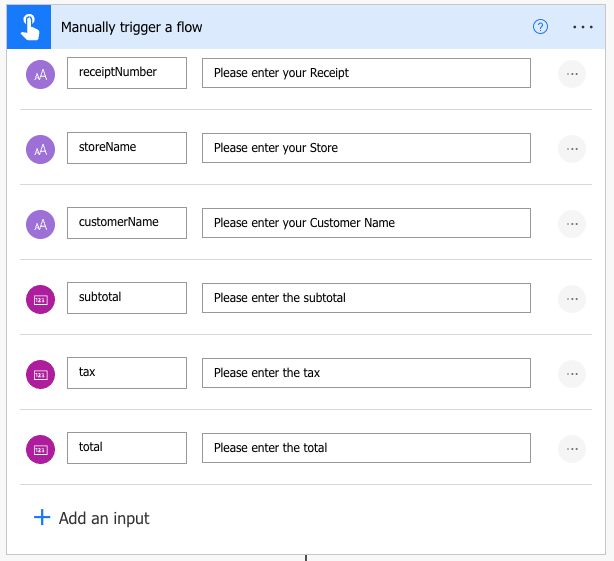Viewport: 614px width, 561px height.
Task: Click the number type icon beside total
Action: 40,448
